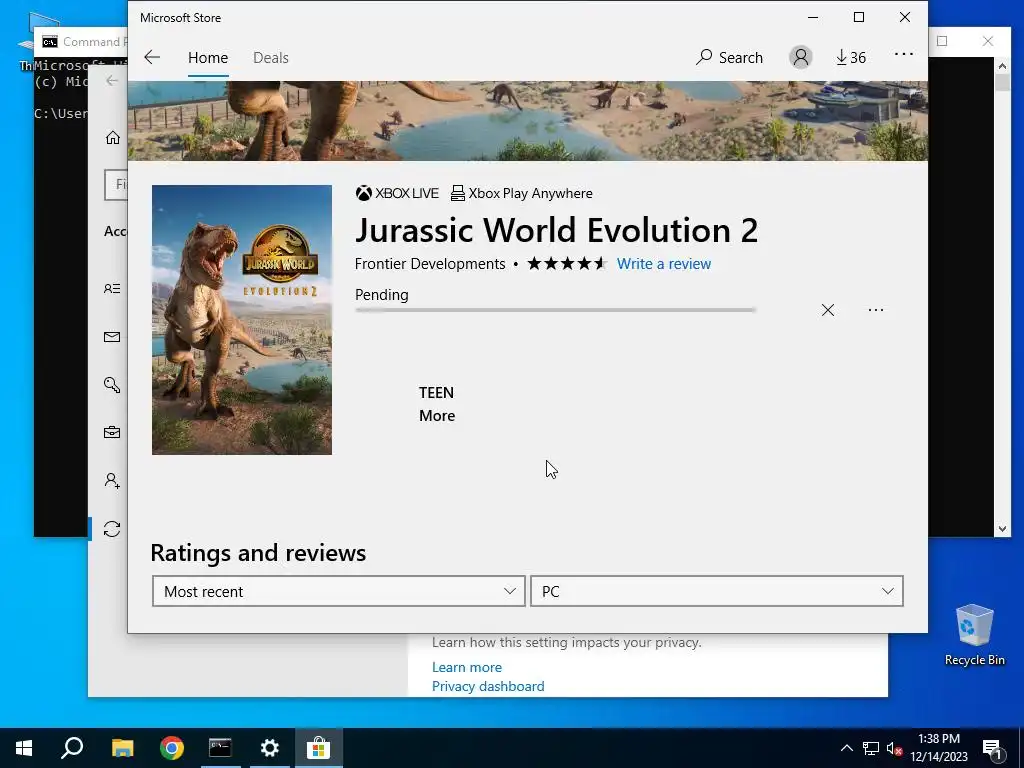
Task: Open Recycle Bin on desktop
Action: tap(974, 635)
